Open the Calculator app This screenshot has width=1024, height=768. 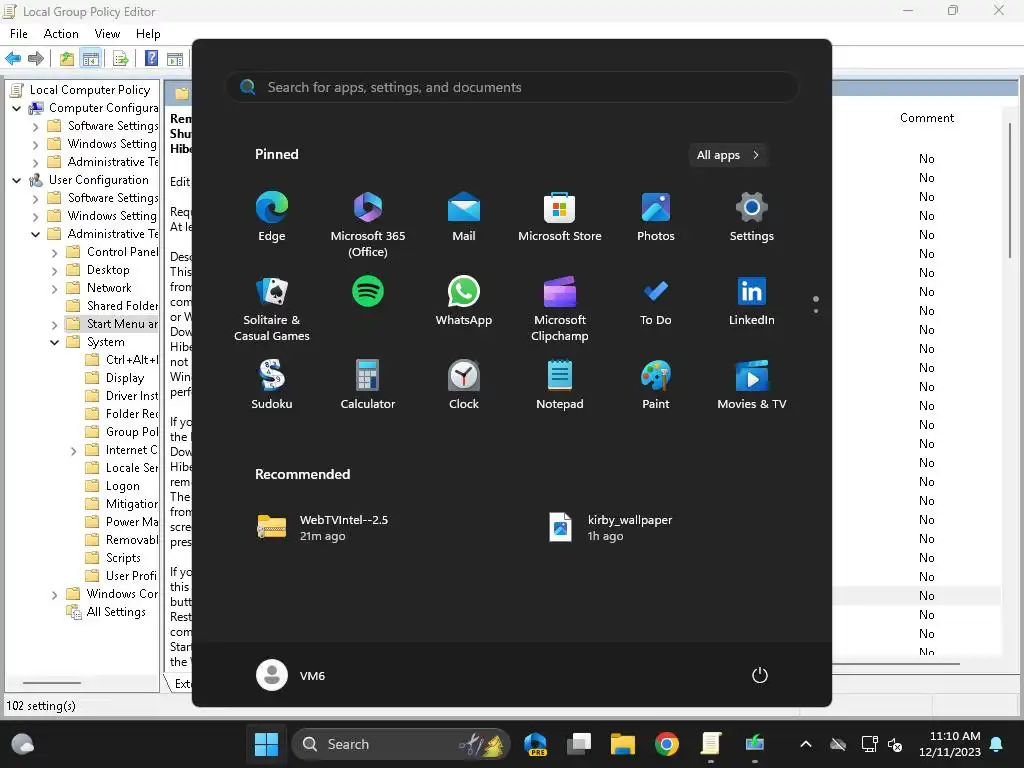point(368,385)
